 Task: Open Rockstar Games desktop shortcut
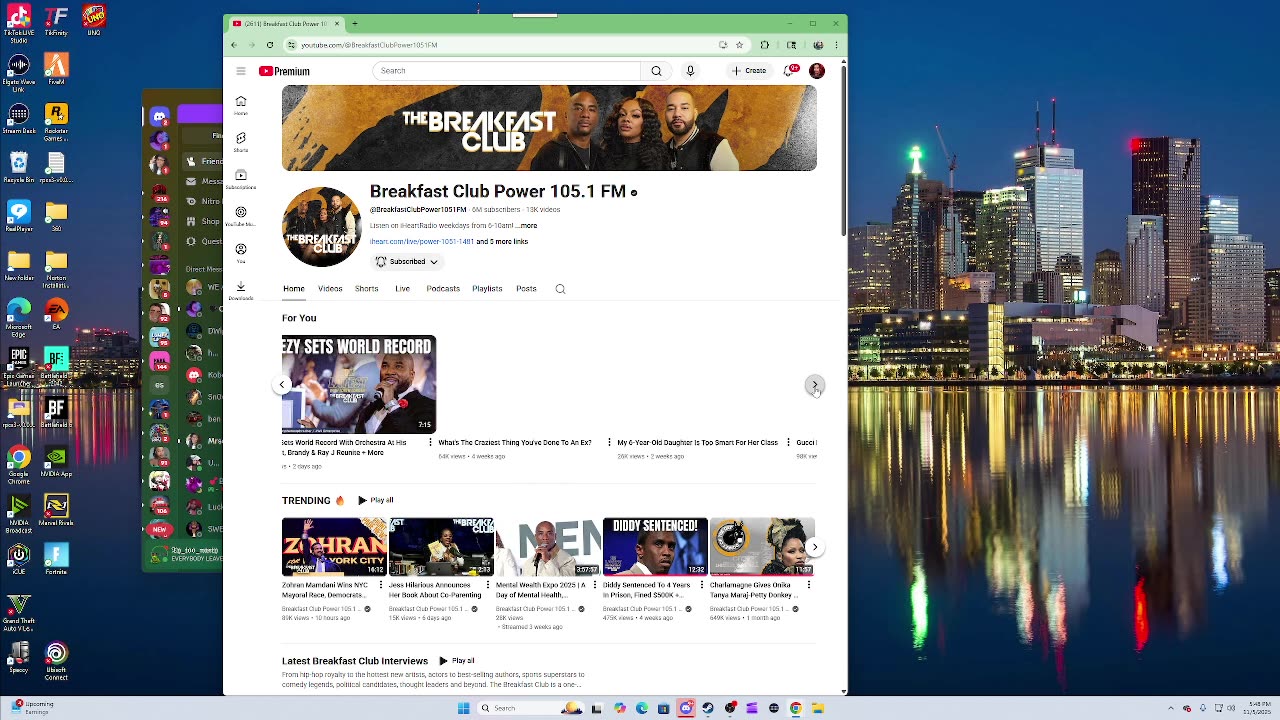point(56,122)
